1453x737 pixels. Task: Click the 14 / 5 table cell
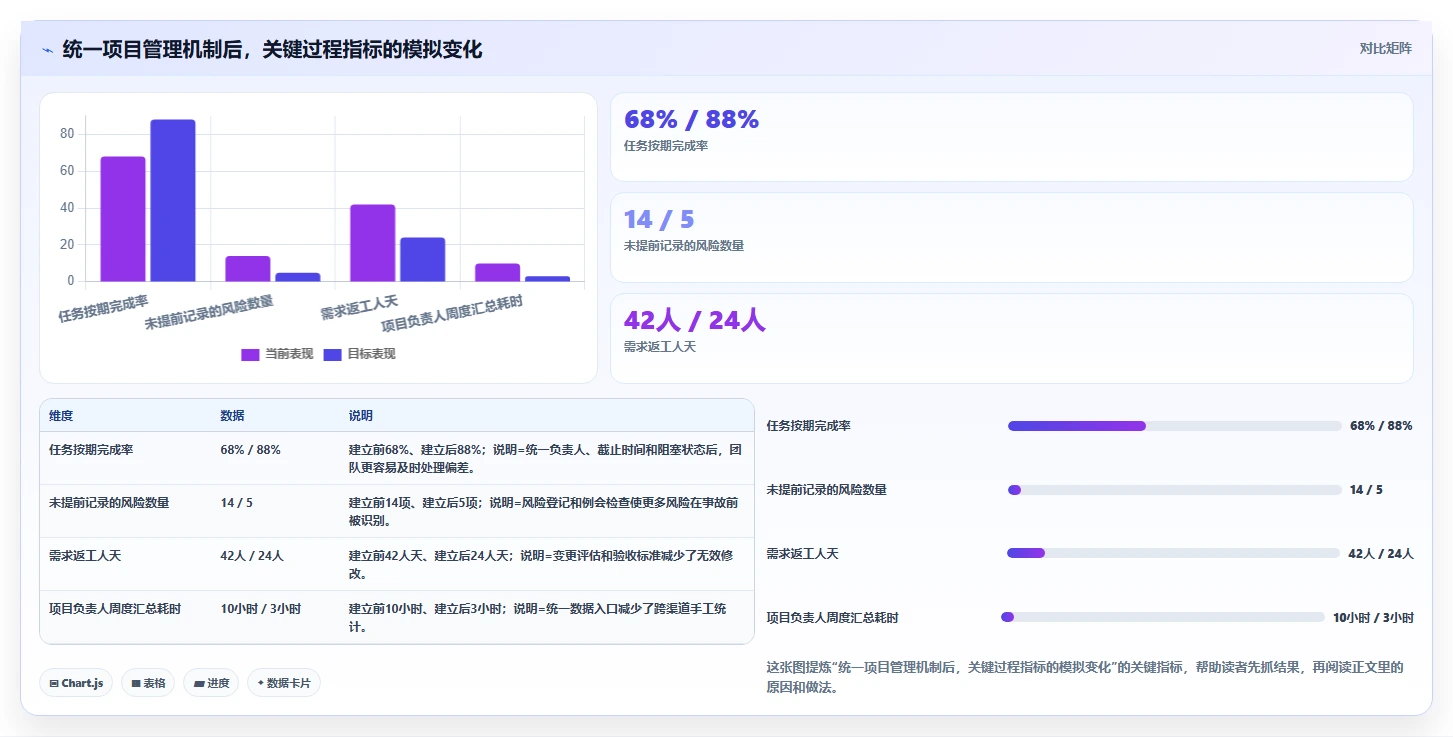(236, 503)
